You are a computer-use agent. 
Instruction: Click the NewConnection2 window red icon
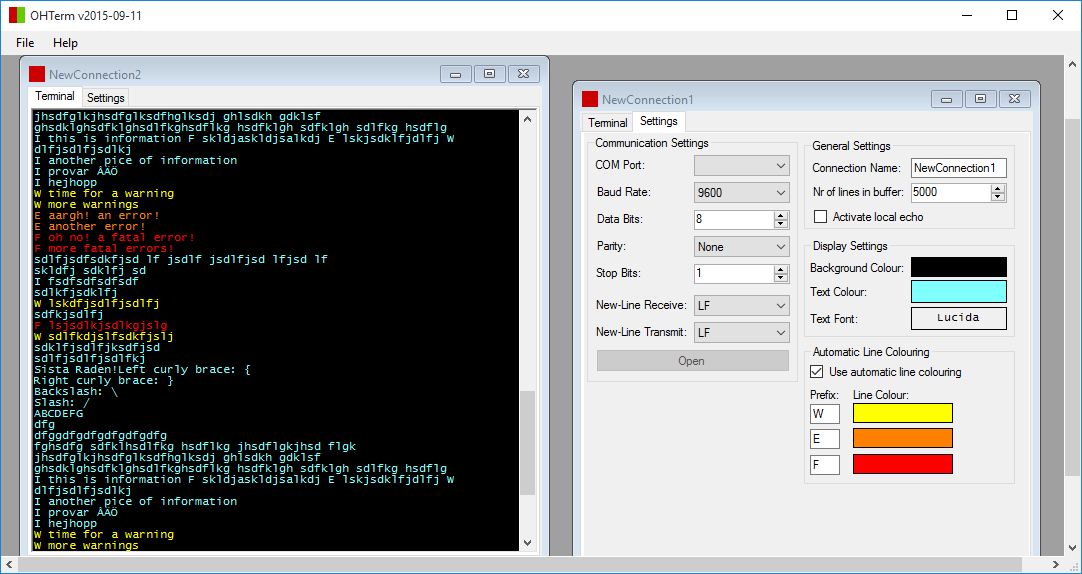(37, 74)
